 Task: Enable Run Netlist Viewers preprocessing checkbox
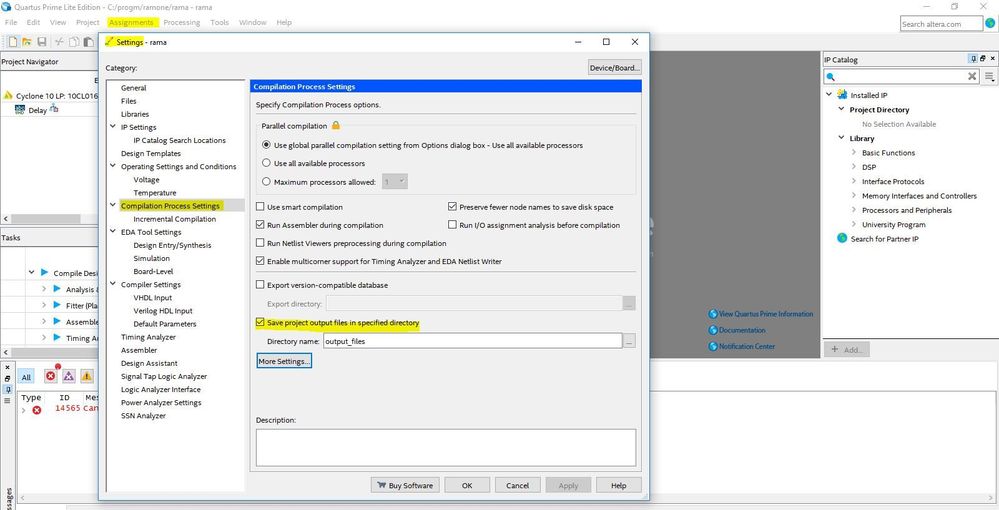[260, 242]
